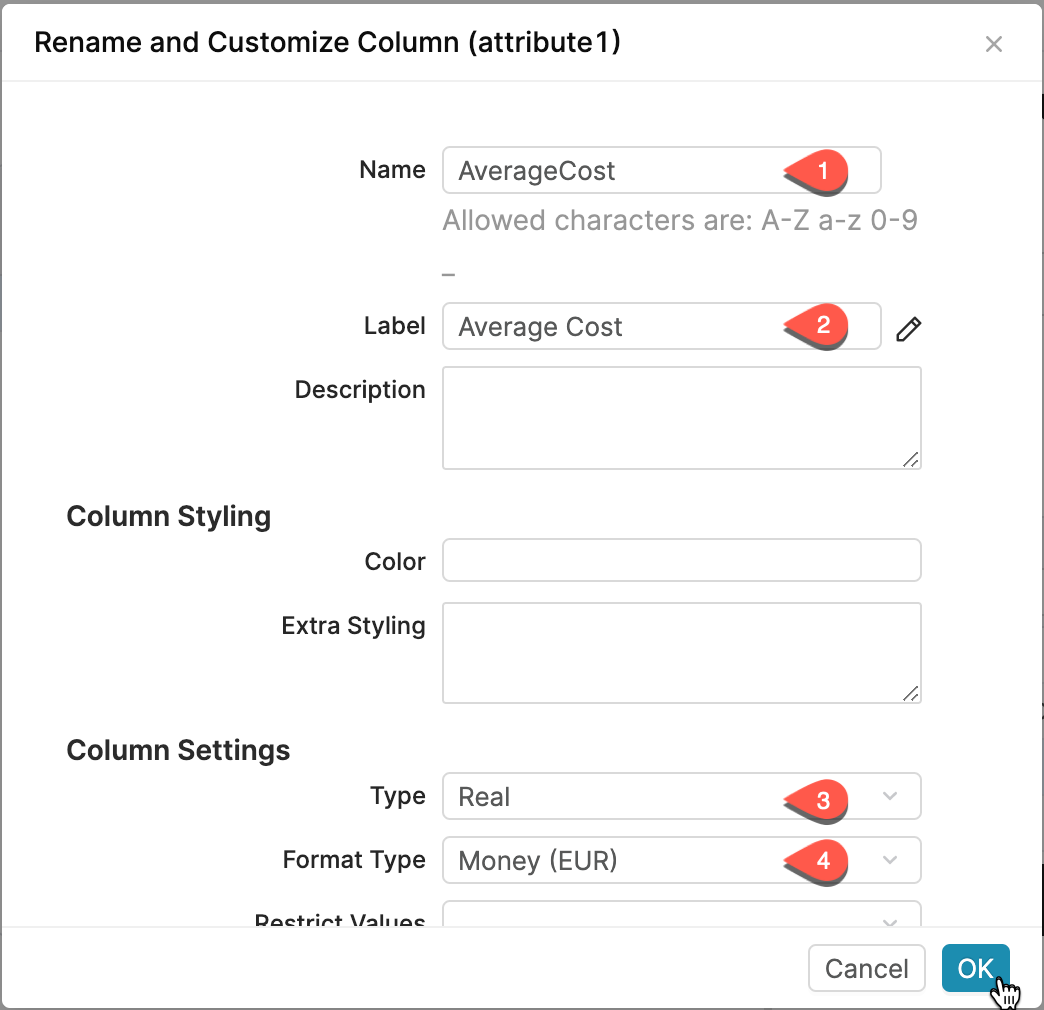Confirm changes with the OK button
Image resolution: width=1044 pixels, height=1010 pixels.
975,968
